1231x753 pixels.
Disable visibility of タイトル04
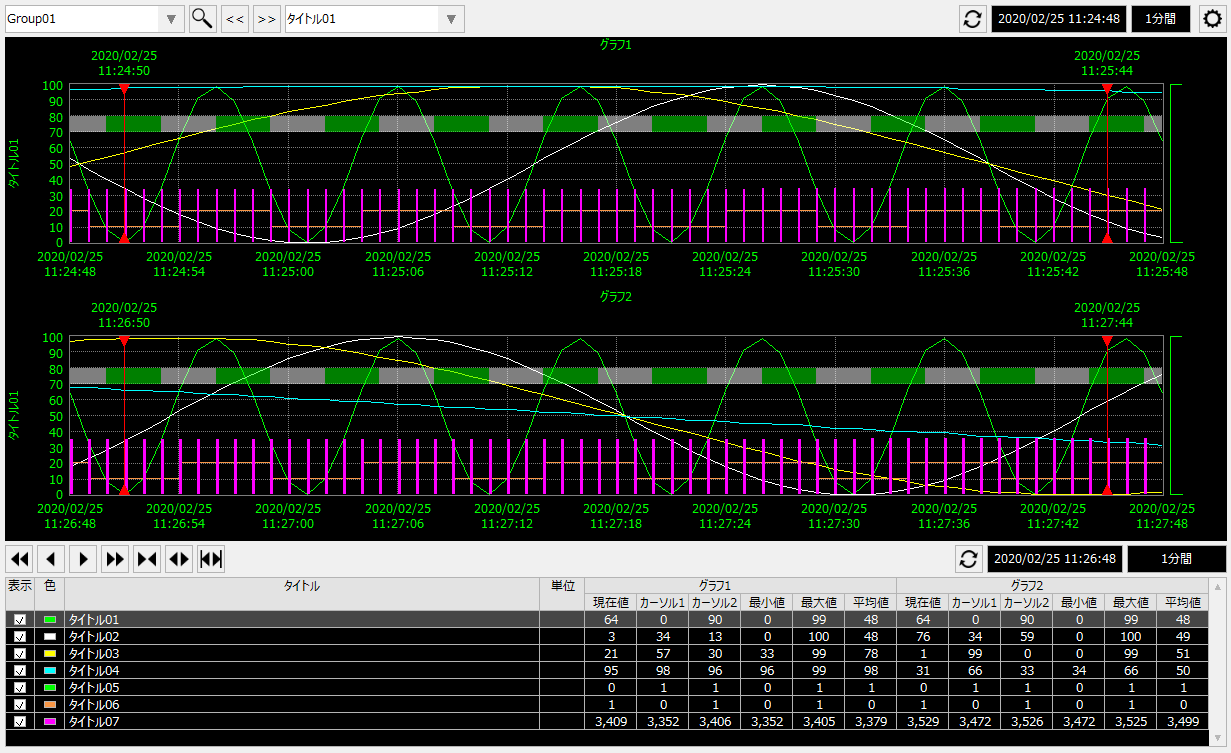21,670
